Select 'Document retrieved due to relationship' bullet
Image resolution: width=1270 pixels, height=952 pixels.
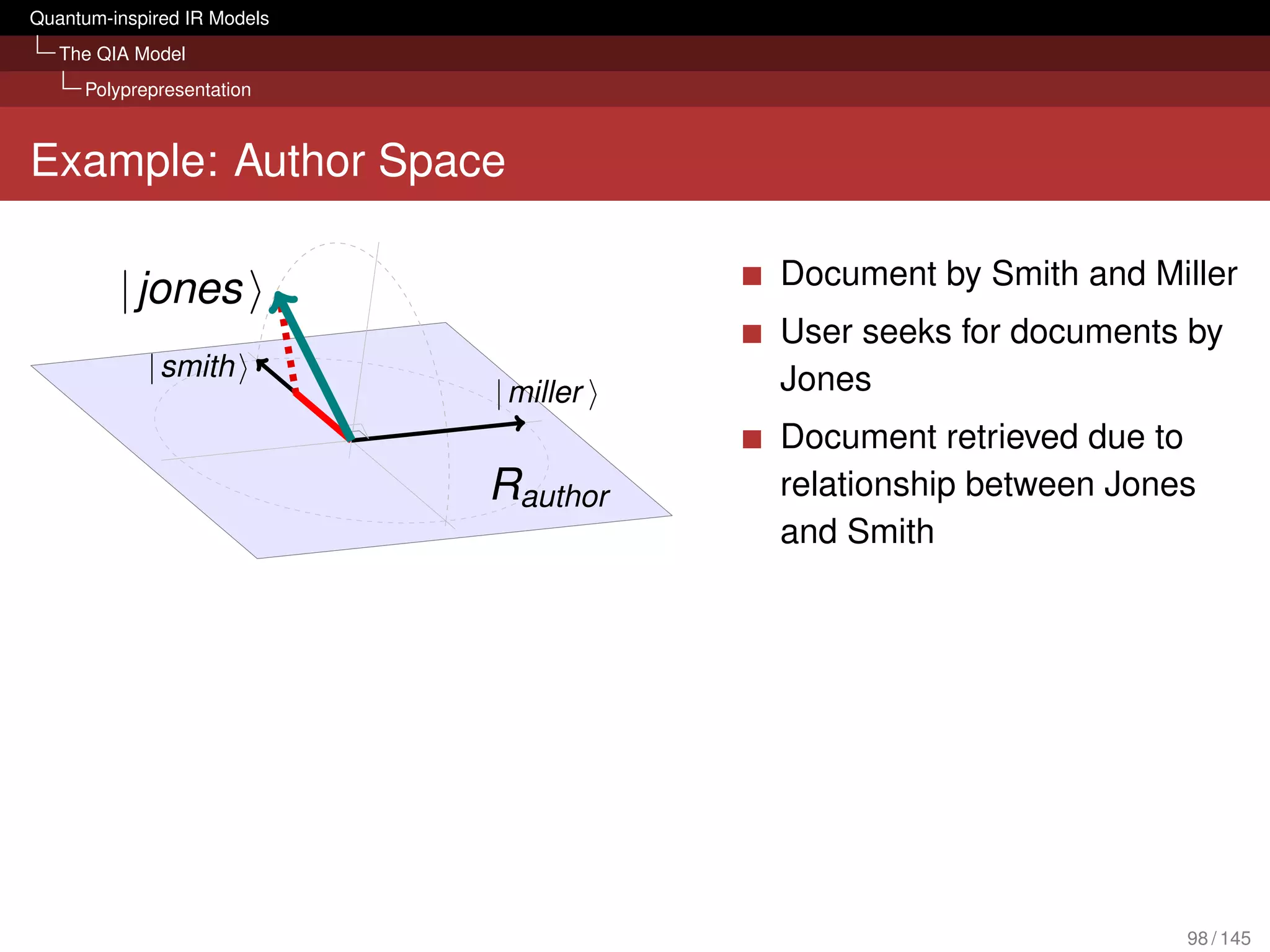[x=987, y=483]
